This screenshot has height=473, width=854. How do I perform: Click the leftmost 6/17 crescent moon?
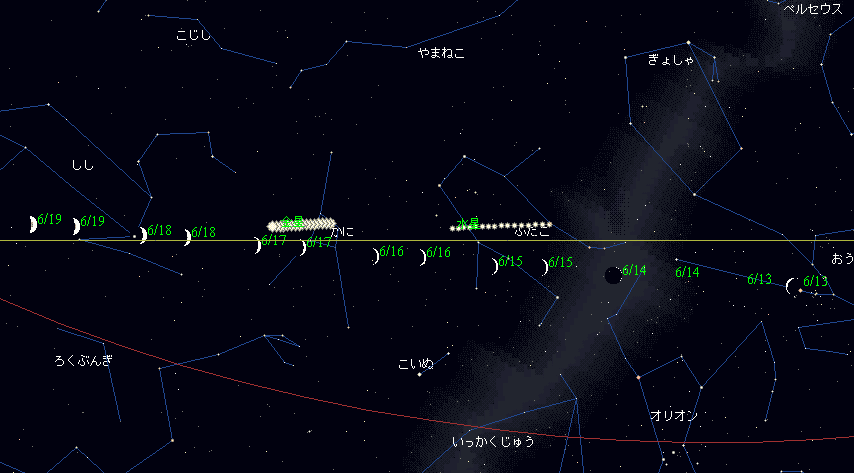[258, 245]
